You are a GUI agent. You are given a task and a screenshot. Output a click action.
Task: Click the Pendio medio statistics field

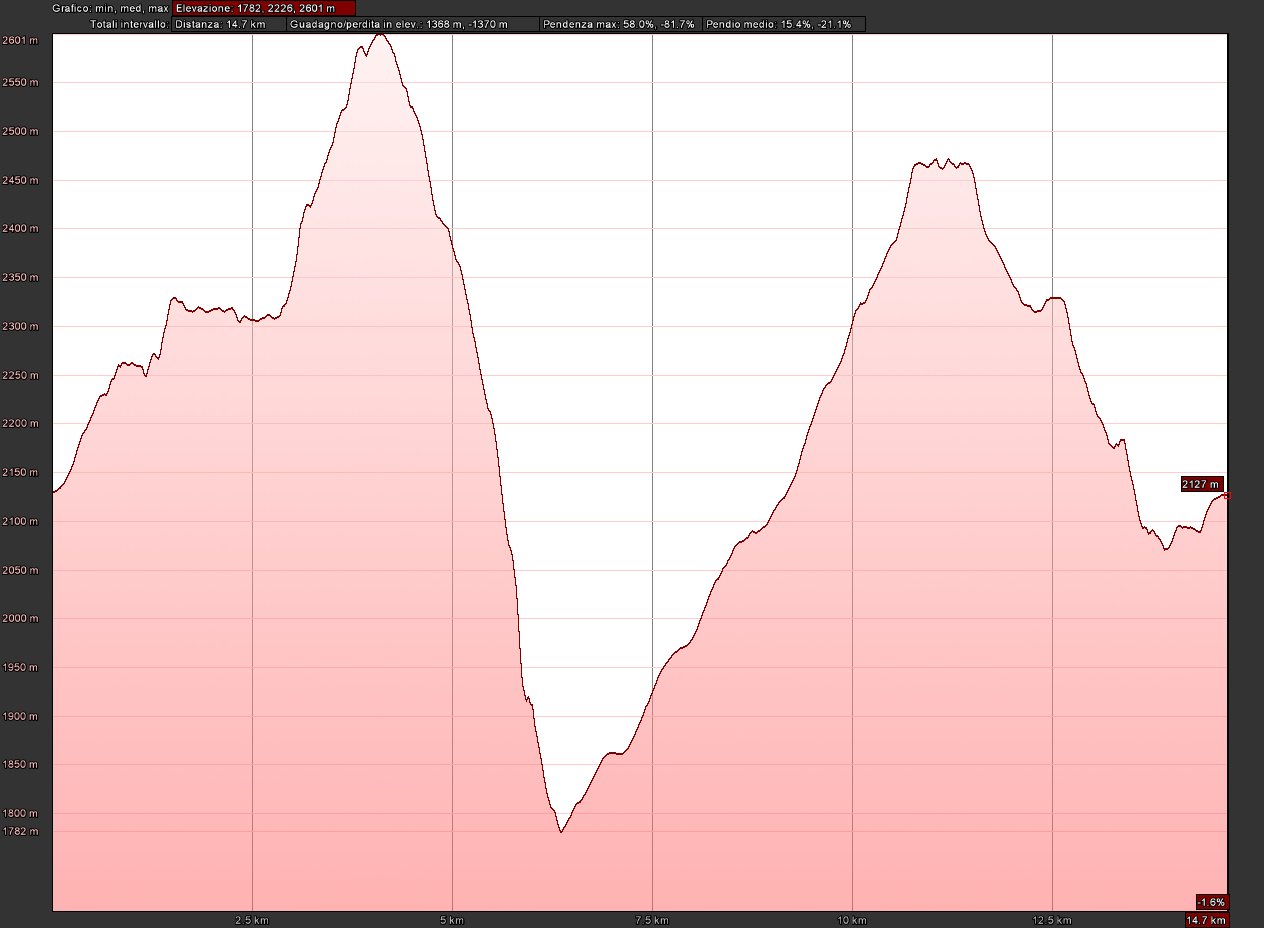click(783, 23)
